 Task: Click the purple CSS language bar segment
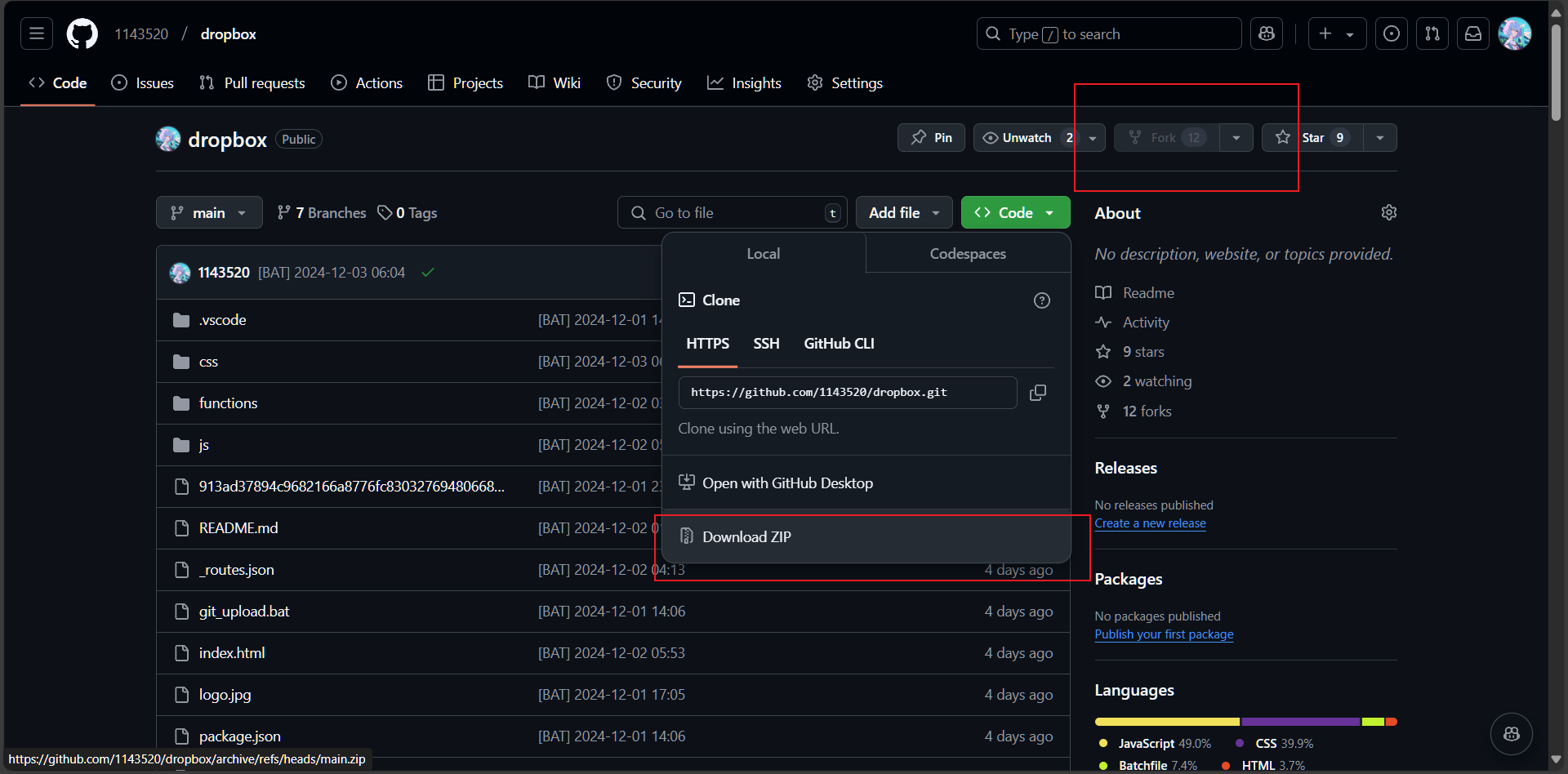pos(1301,722)
